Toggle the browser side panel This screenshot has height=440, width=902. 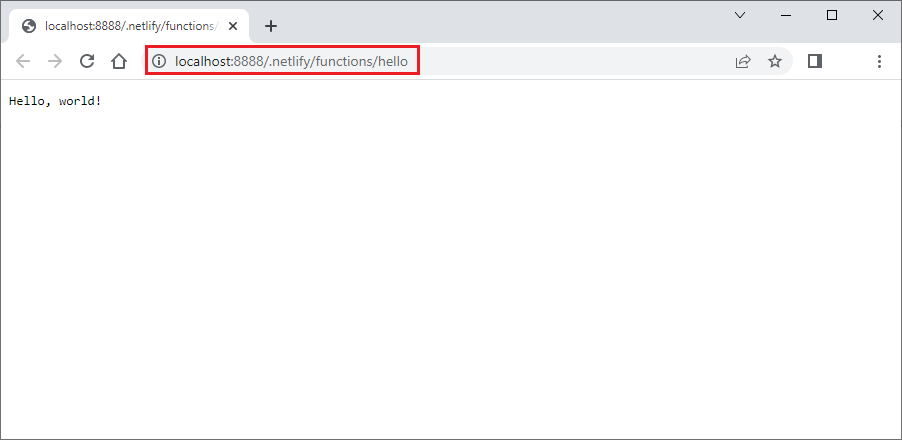point(815,61)
